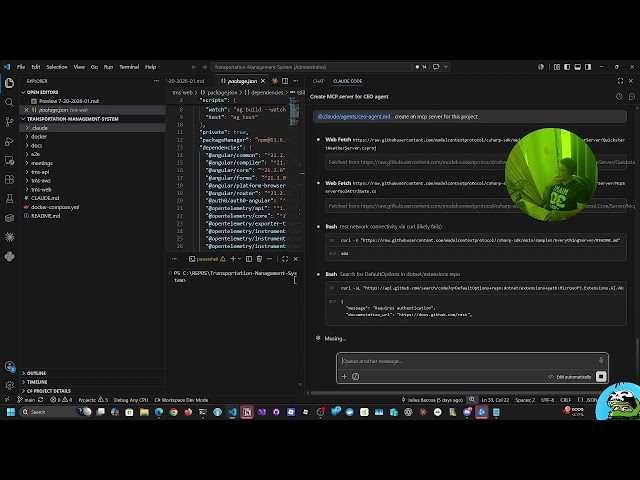Click Debug Any CPU in status bar
Image resolution: width=640 pixels, height=480 pixels.
click(x=131, y=400)
